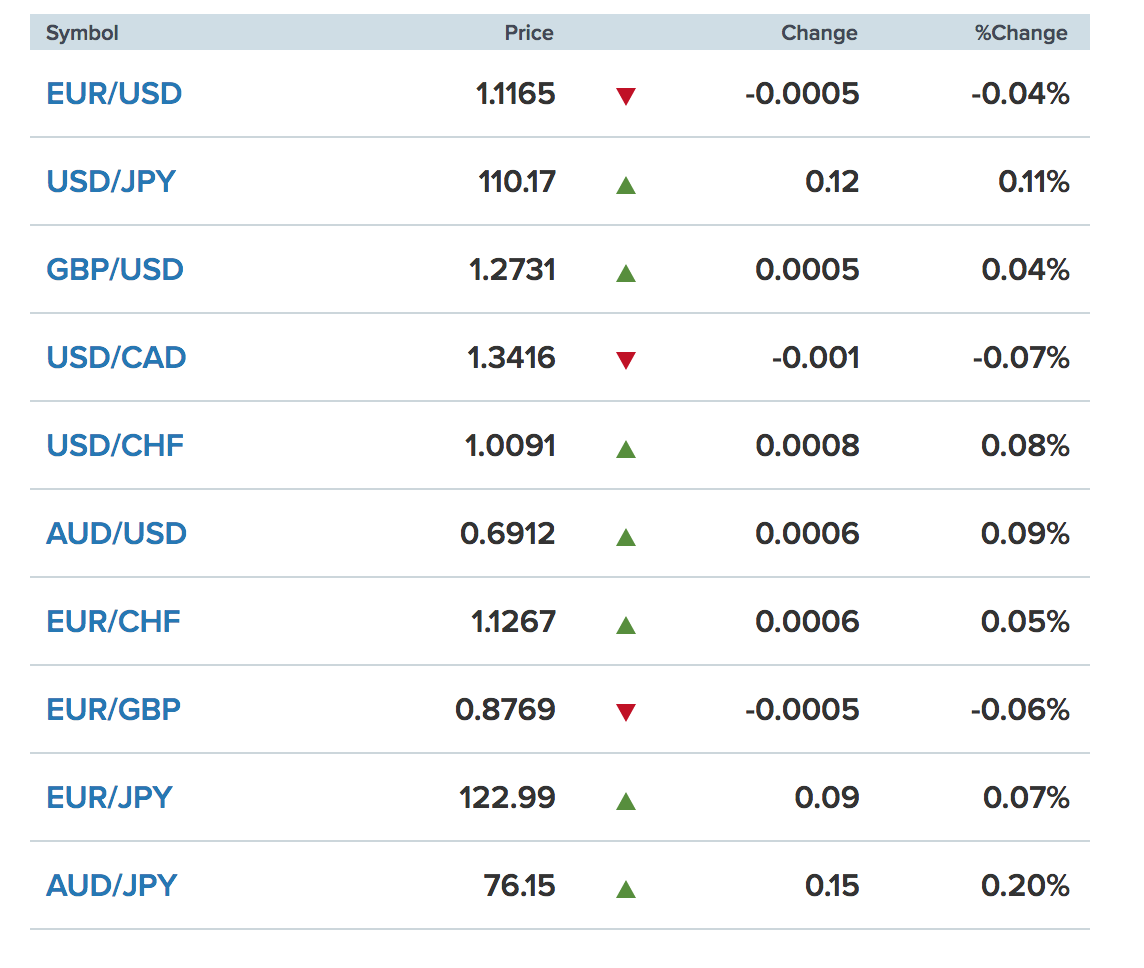Click the green up arrow for USD/JPY
This screenshot has width=1144, height=968.
625,185
